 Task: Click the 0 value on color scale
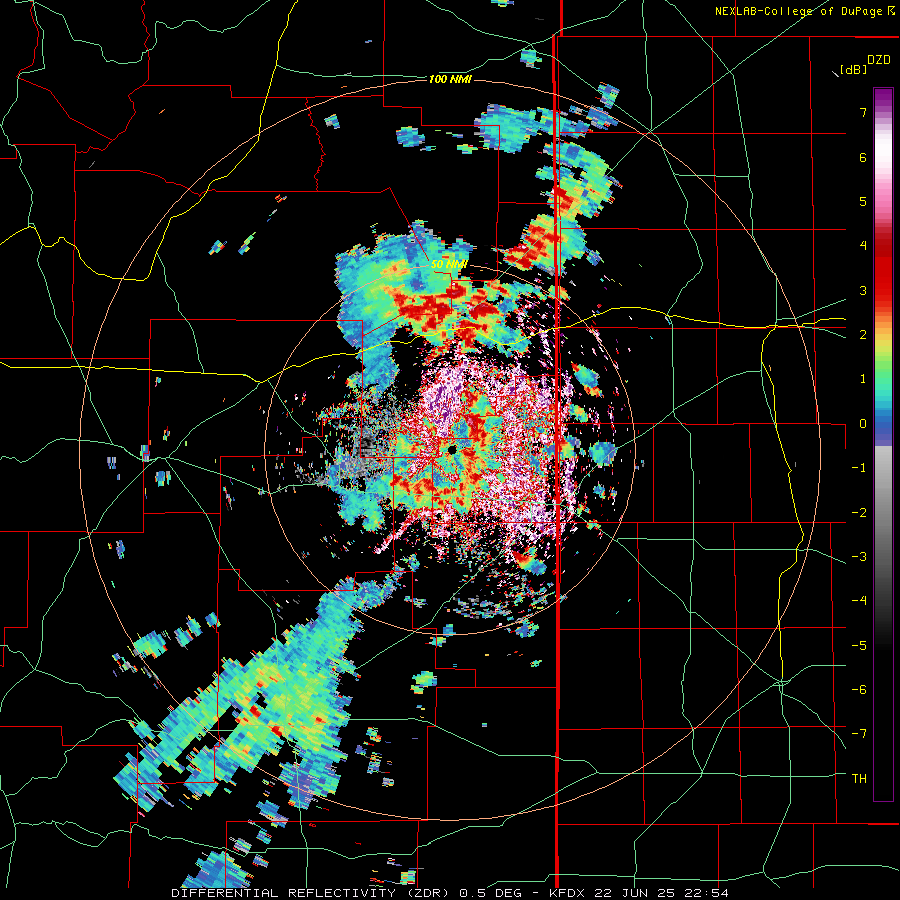863,424
